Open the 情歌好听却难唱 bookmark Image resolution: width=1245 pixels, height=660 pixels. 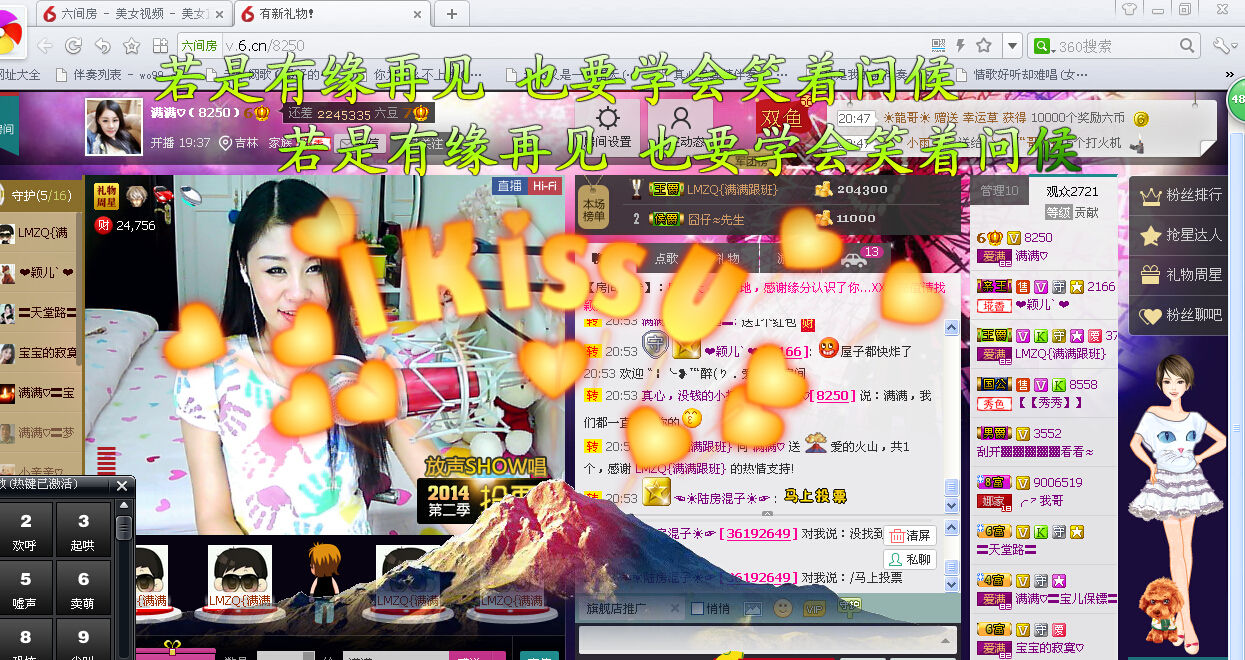click(1021, 75)
